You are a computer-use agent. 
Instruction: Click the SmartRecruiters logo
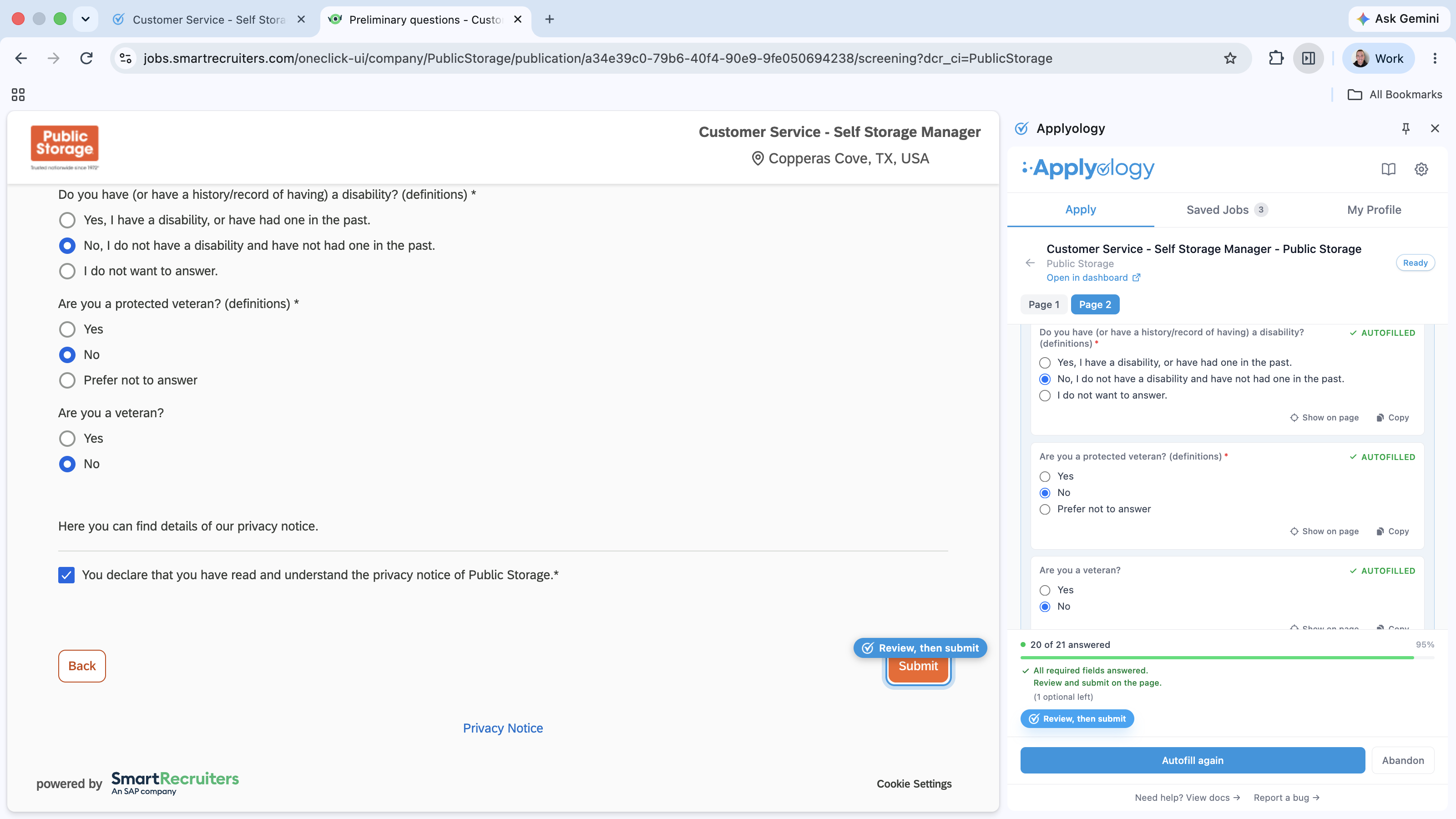click(175, 783)
